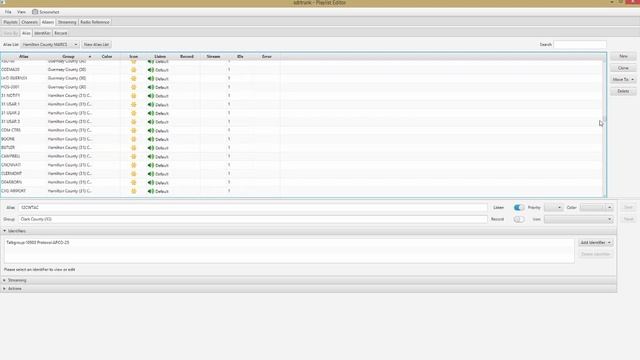This screenshot has height=360, width=640.
Task: Collapse the Identifiers section
Action: click(x=4, y=231)
